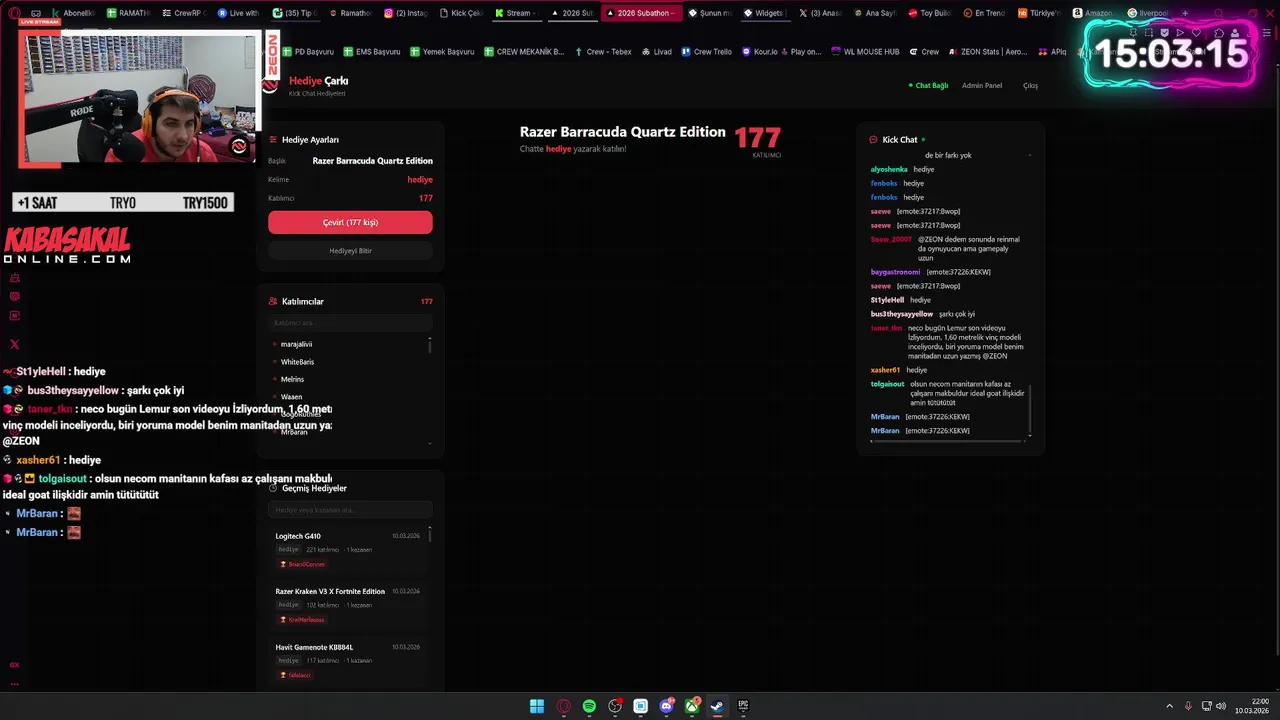
Task: Click the participants icon beside Katılımcılar
Action: 273,301
